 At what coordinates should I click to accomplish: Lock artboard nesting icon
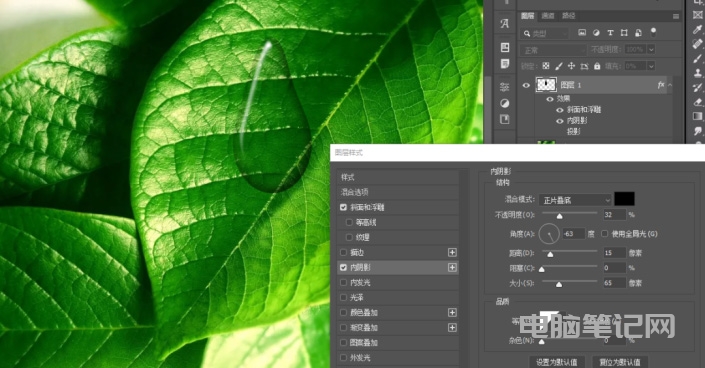tap(584, 66)
